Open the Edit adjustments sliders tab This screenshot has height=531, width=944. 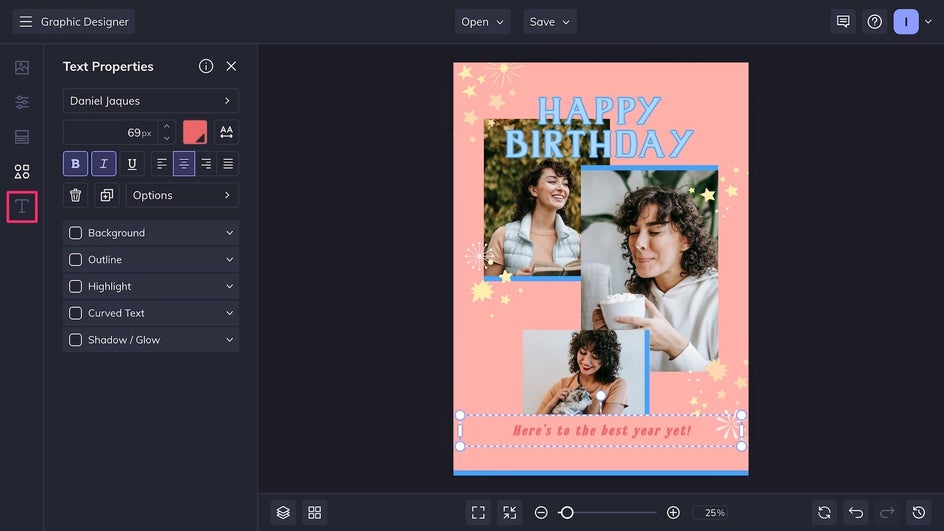(22, 102)
